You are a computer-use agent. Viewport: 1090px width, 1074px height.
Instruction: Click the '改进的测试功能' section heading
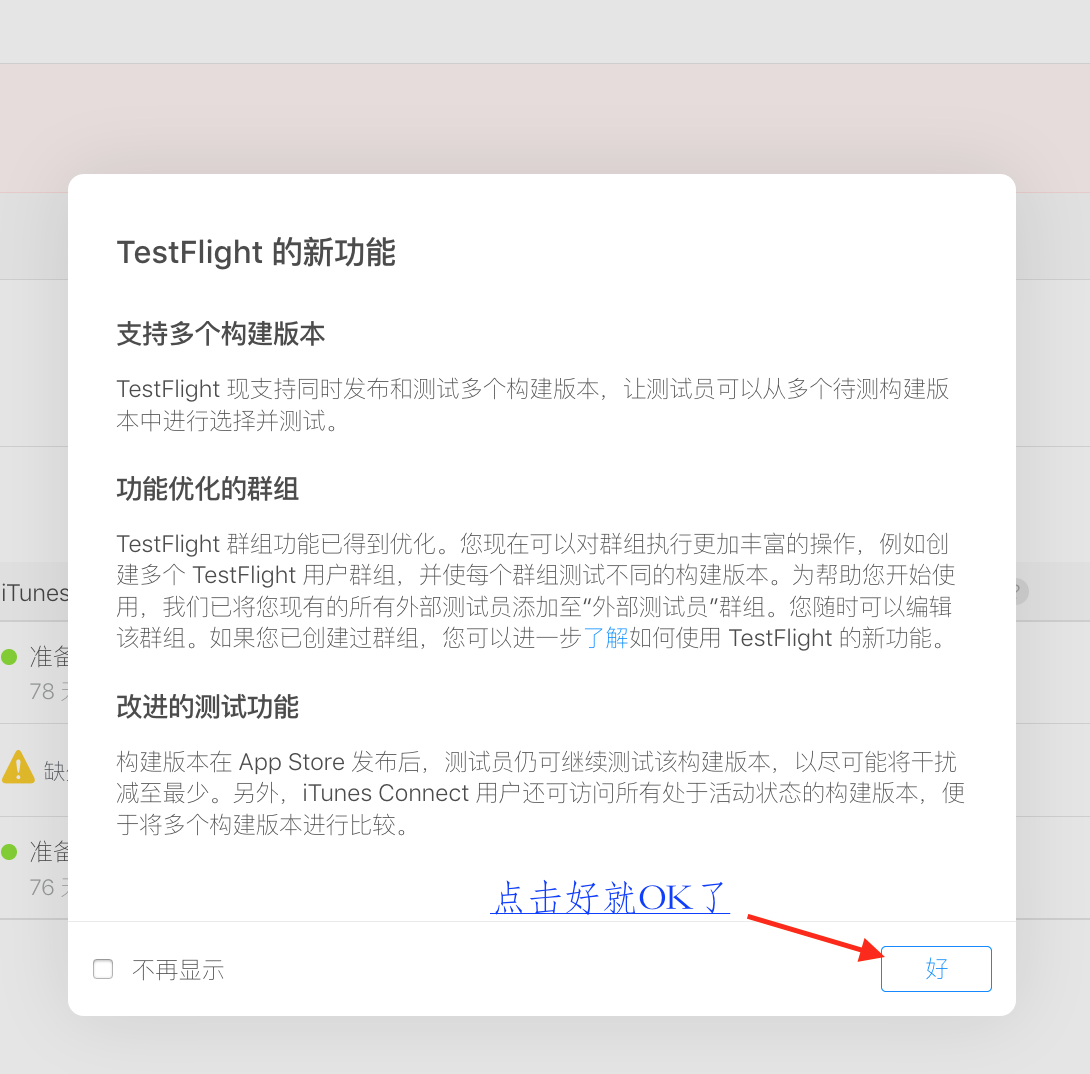pyautogui.click(x=208, y=707)
